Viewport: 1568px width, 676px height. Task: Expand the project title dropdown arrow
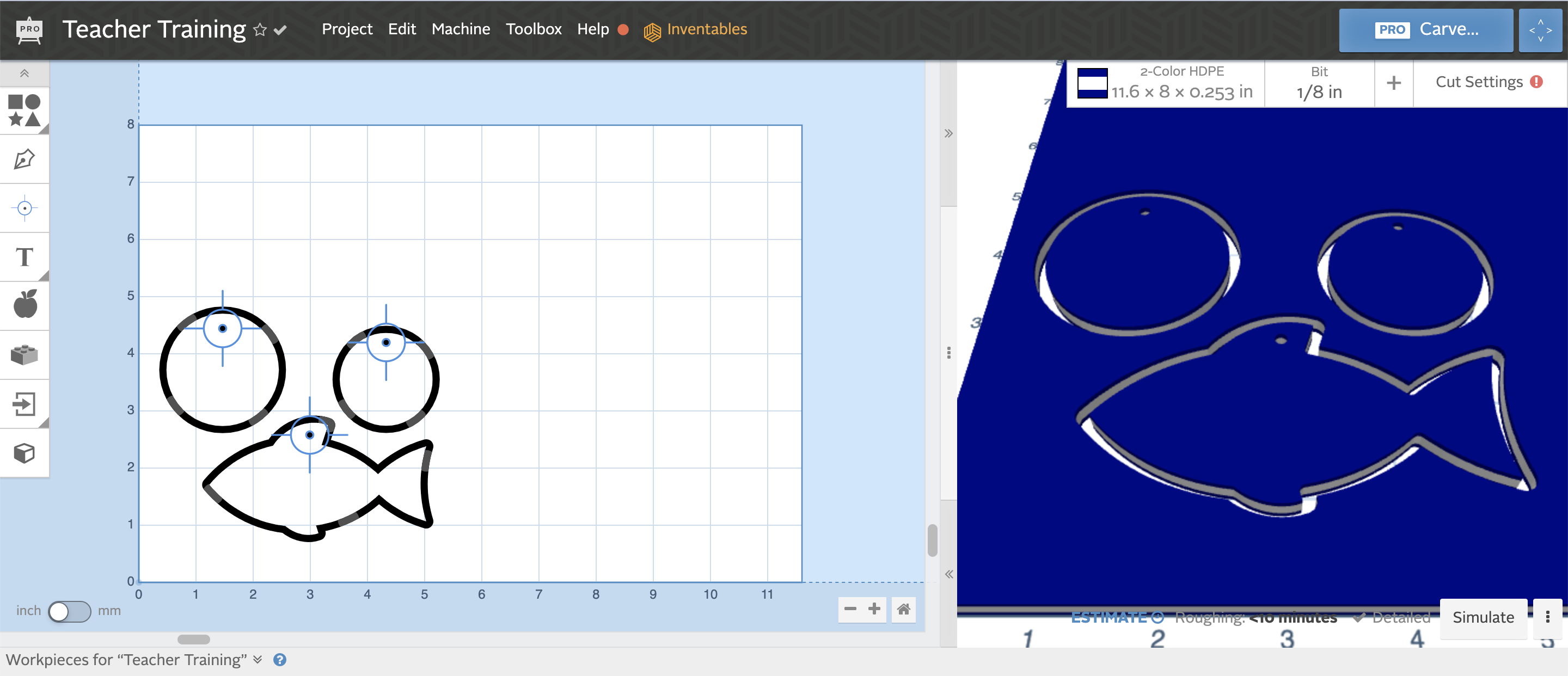tap(281, 29)
